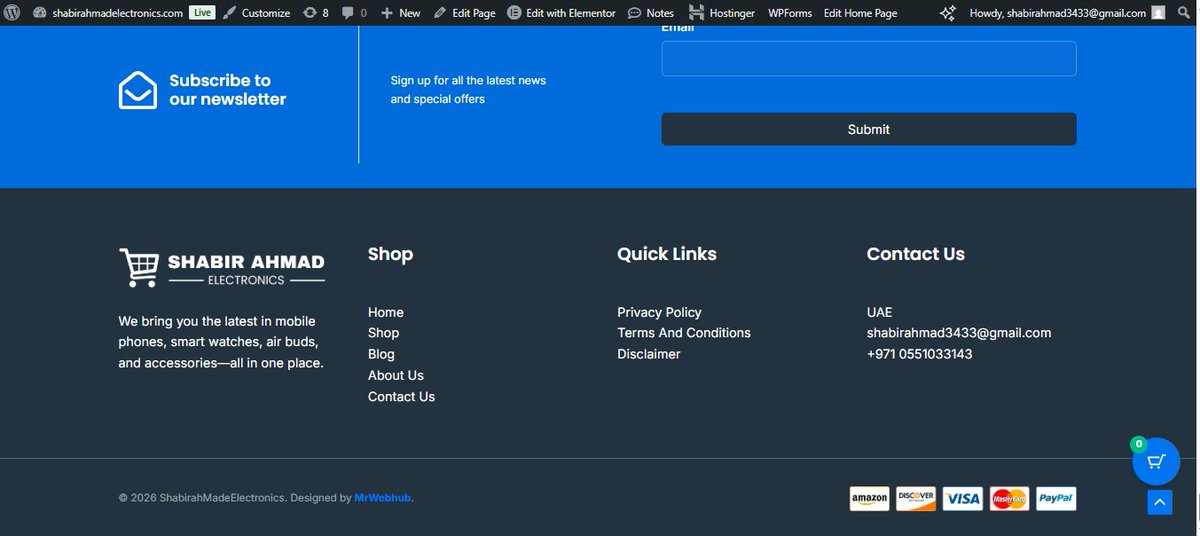Open the Notes item
1200x536 pixels.
[651, 13]
